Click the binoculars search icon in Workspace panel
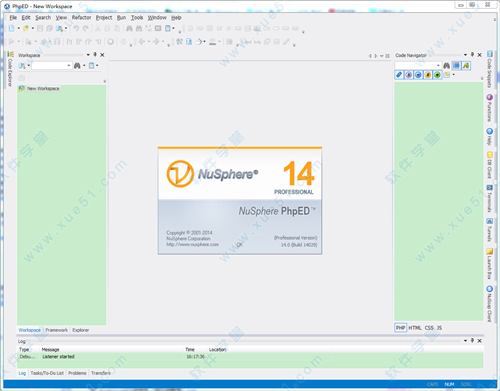The height and width of the screenshot is (391, 500). coord(77,66)
